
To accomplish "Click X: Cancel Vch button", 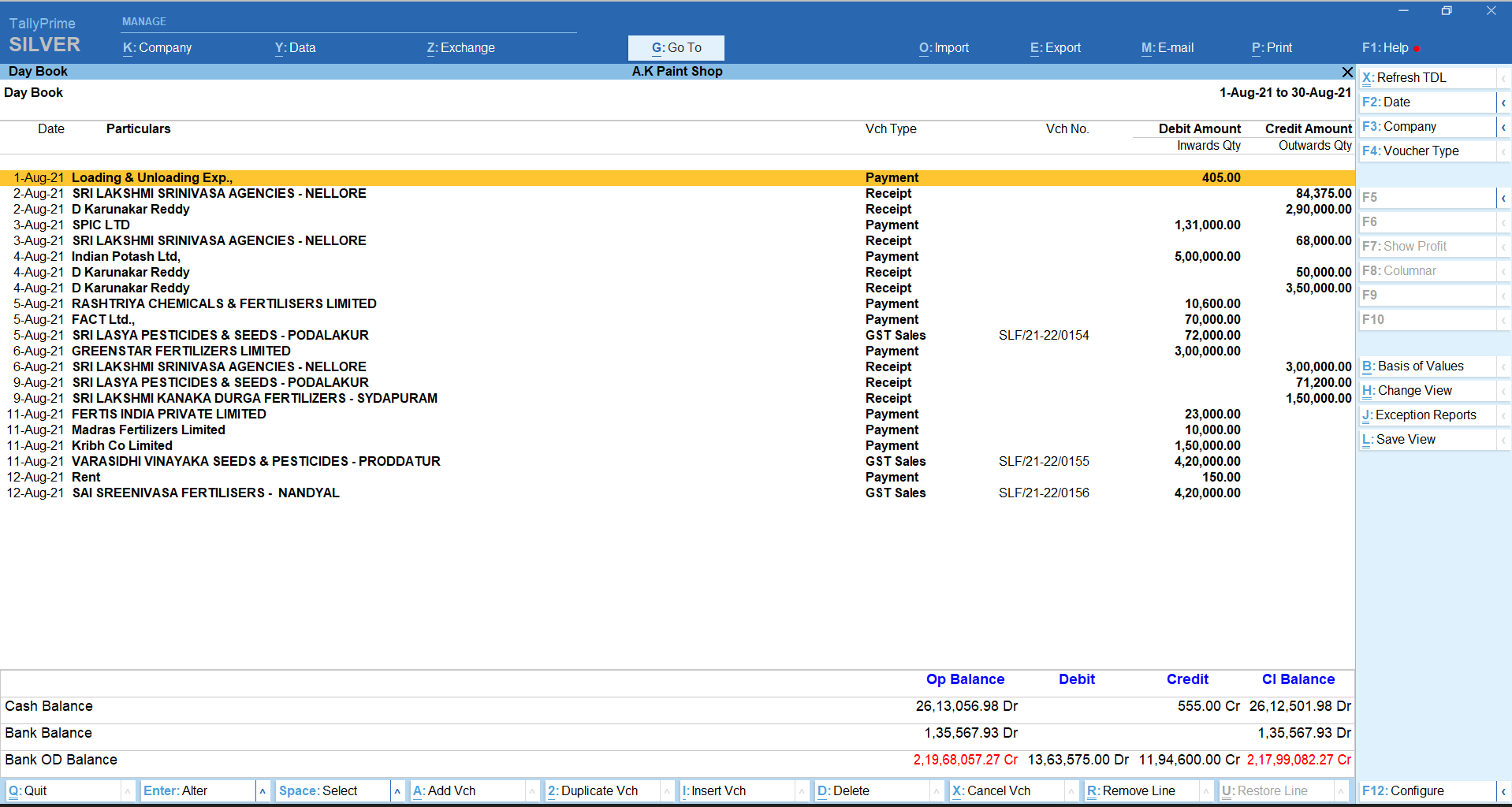I will [1007, 791].
